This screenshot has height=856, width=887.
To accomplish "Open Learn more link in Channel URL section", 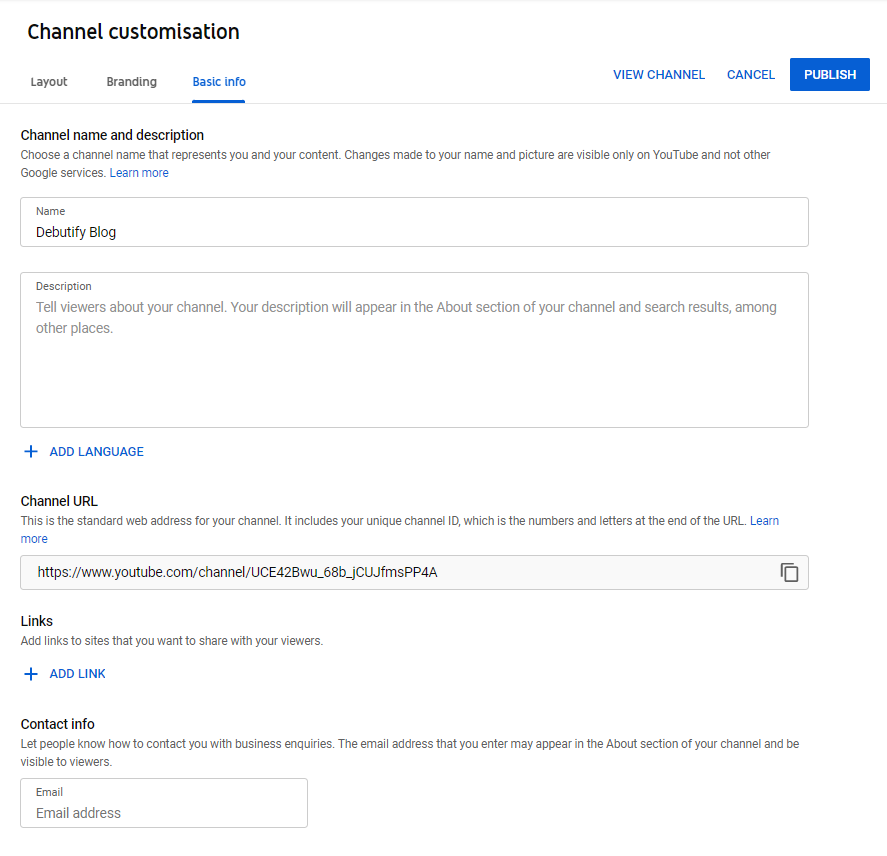I will pyautogui.click(x=764, y=521).
